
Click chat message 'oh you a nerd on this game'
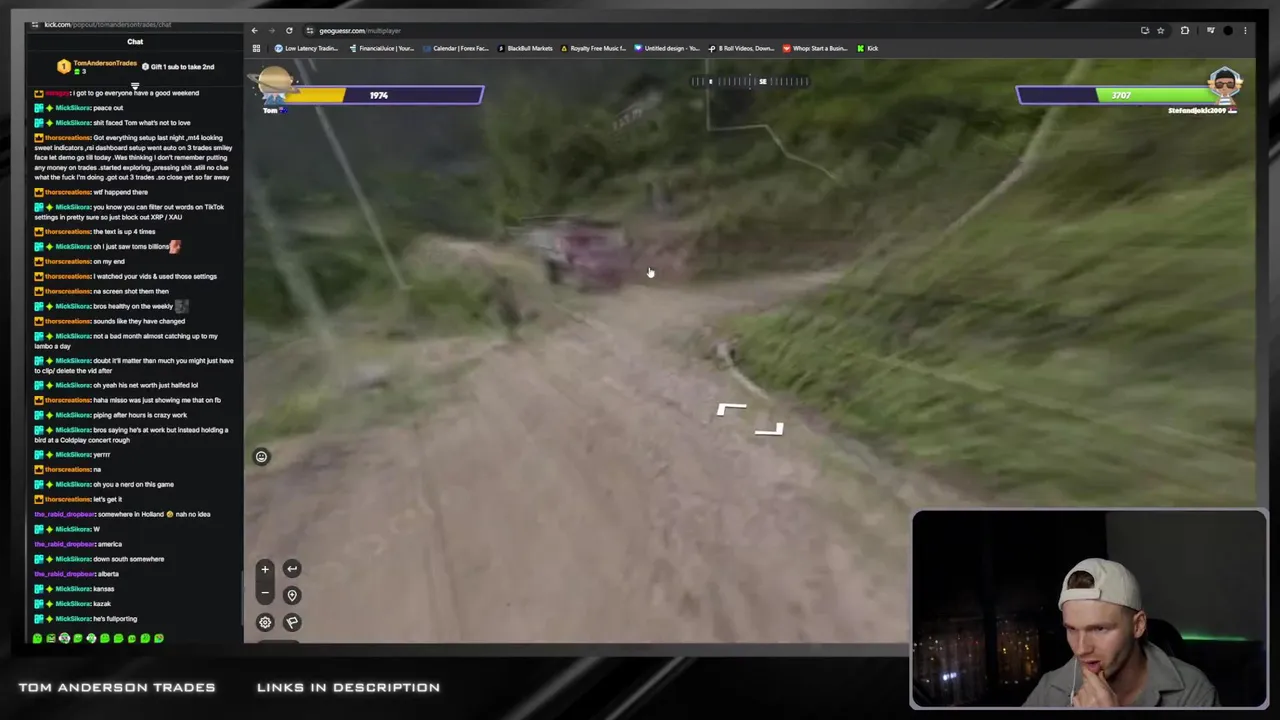(x=134, y=484)
